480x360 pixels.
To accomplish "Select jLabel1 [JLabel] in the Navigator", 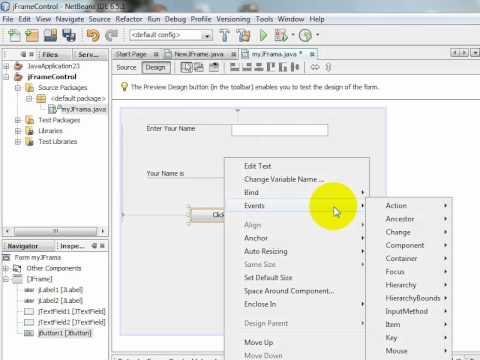I will (x=60, y=290).
